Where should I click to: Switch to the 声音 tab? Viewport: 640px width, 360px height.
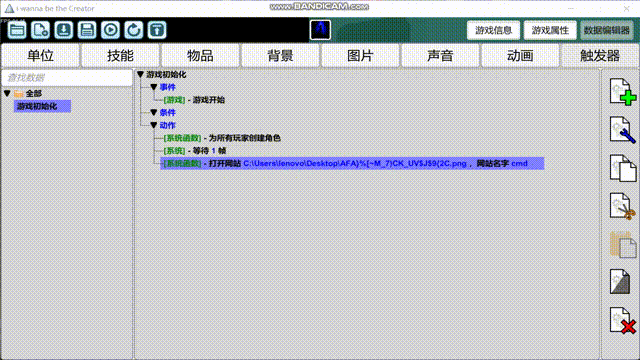440,56
